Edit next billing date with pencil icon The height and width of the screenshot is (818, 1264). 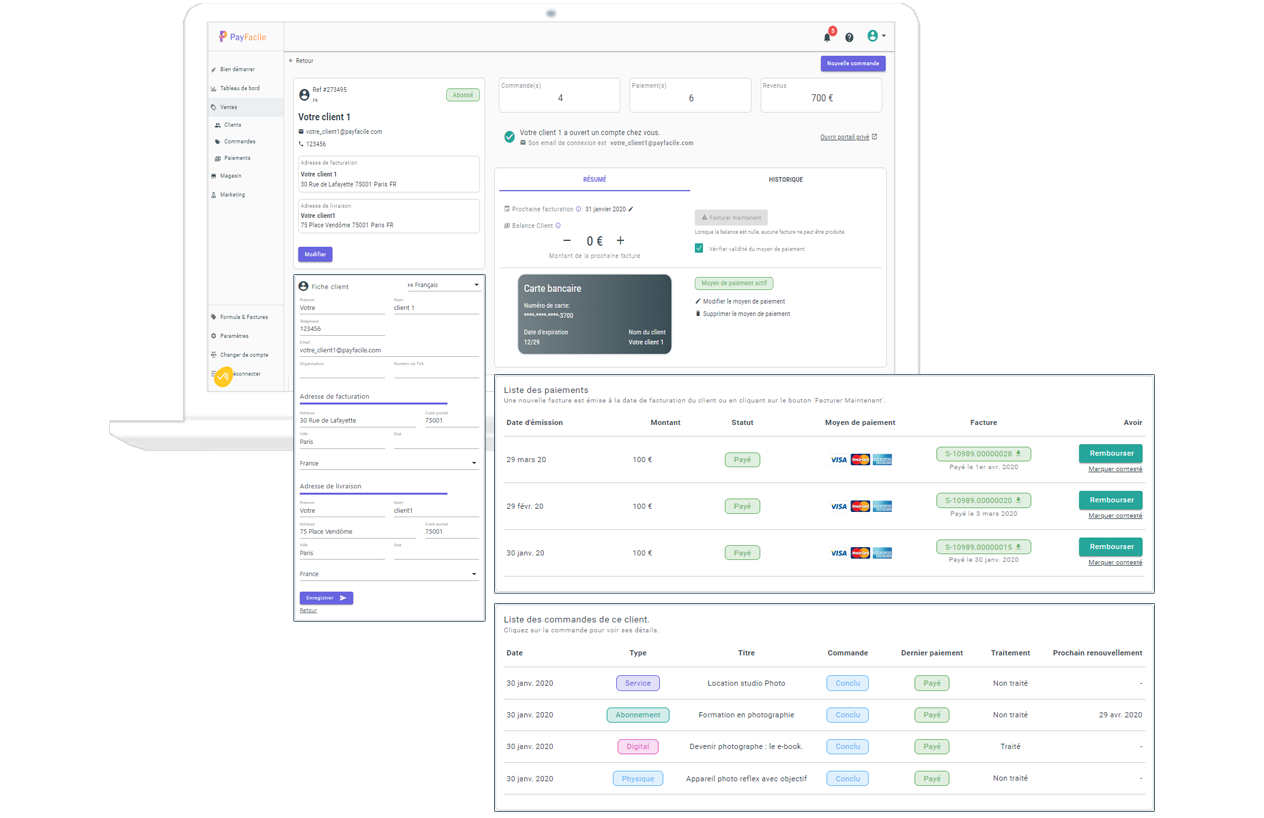(x=631, y=209)
